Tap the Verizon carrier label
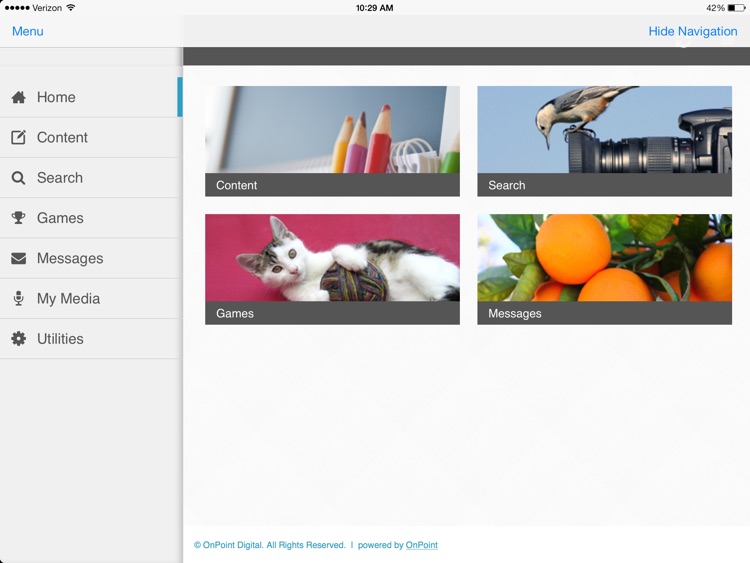750x563 pixels. pyautogui.click(x=47, y=8)
